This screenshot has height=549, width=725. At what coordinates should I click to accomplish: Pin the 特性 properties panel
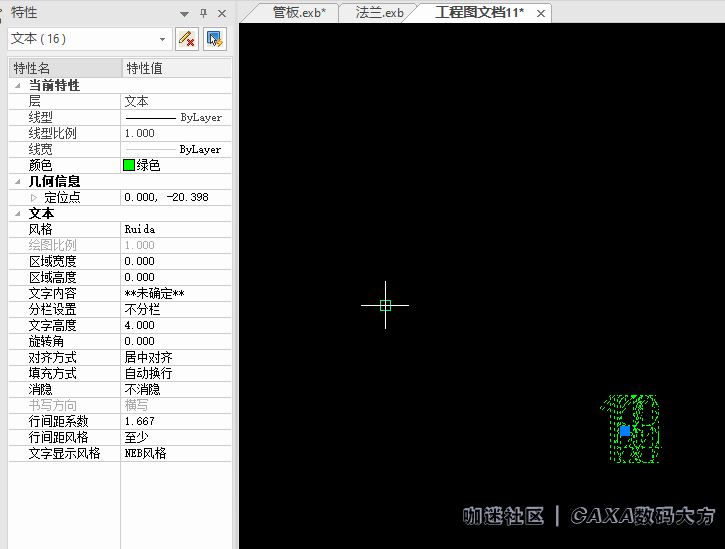coord(203,13)
